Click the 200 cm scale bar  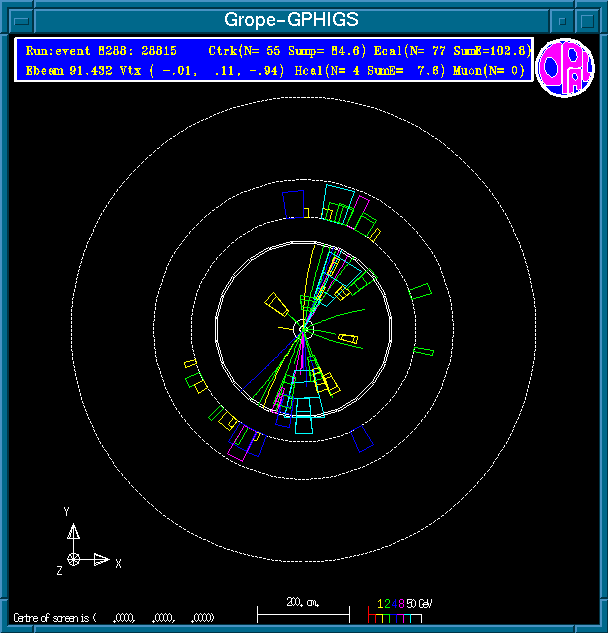click(x=303, y=611)
